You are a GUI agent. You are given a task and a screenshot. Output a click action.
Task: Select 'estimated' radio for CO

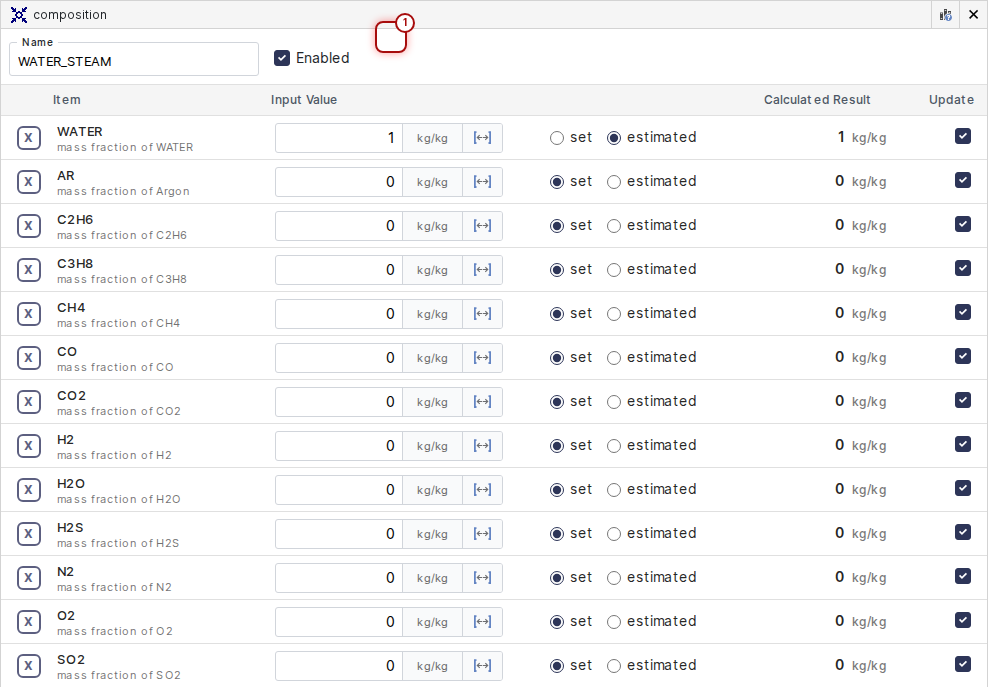(614, 358)
